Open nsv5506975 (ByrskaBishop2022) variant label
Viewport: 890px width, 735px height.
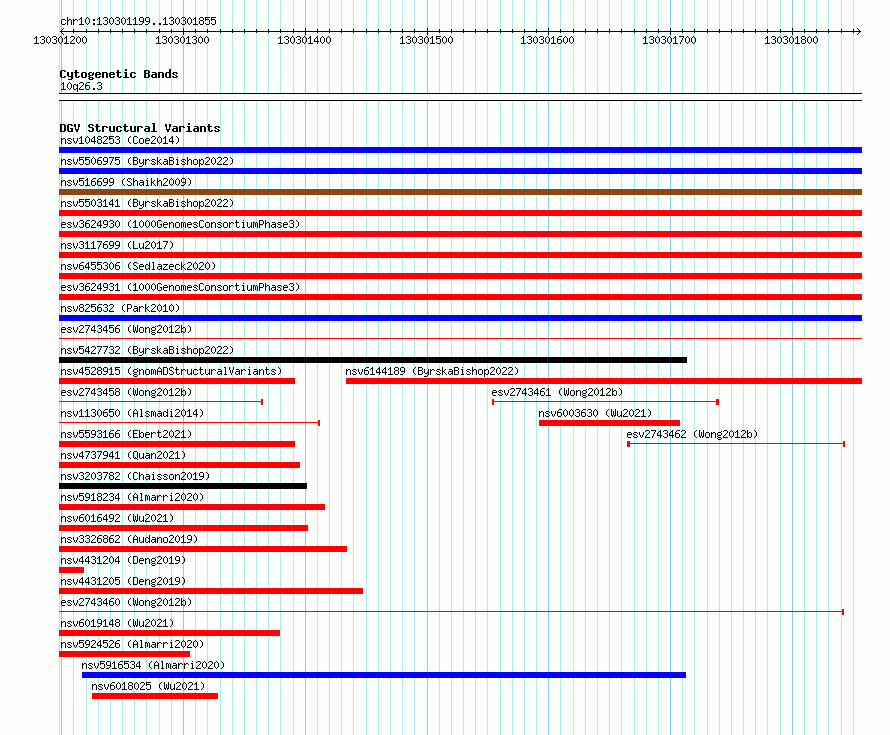click(147, 161)
